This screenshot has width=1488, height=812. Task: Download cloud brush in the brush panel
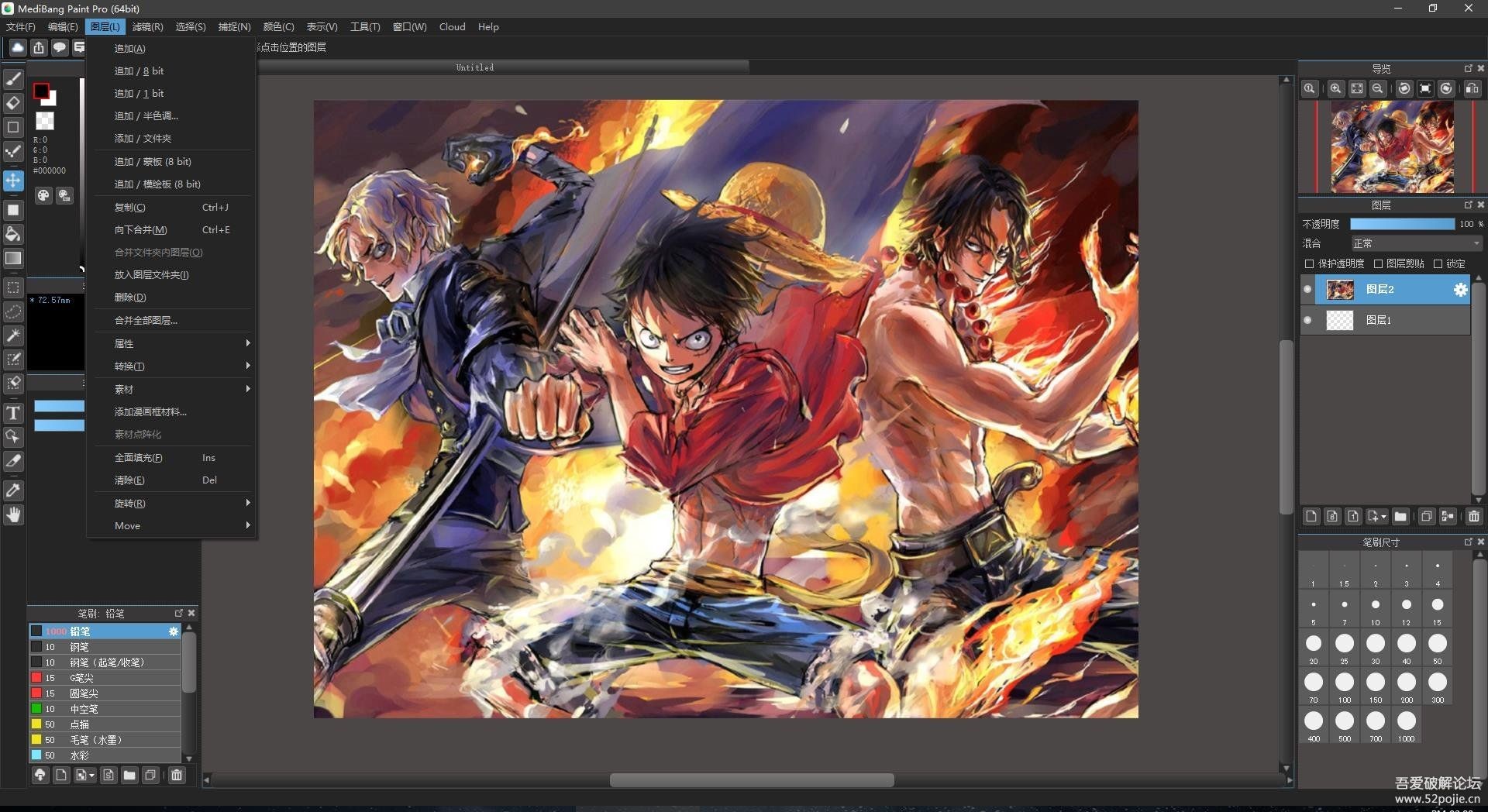pos(40,776)
